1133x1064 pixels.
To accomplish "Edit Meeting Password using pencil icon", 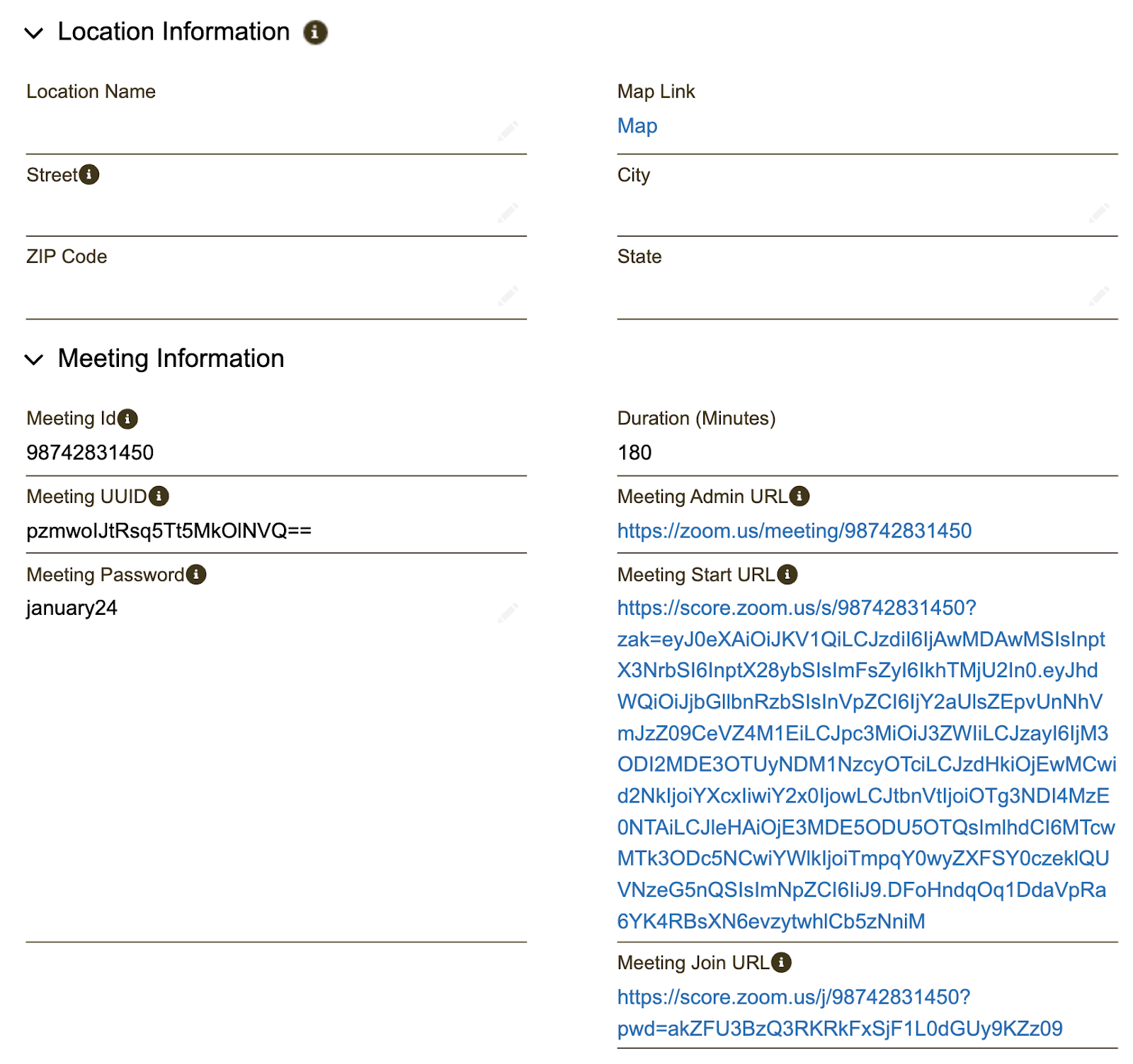I will [508, 612].
